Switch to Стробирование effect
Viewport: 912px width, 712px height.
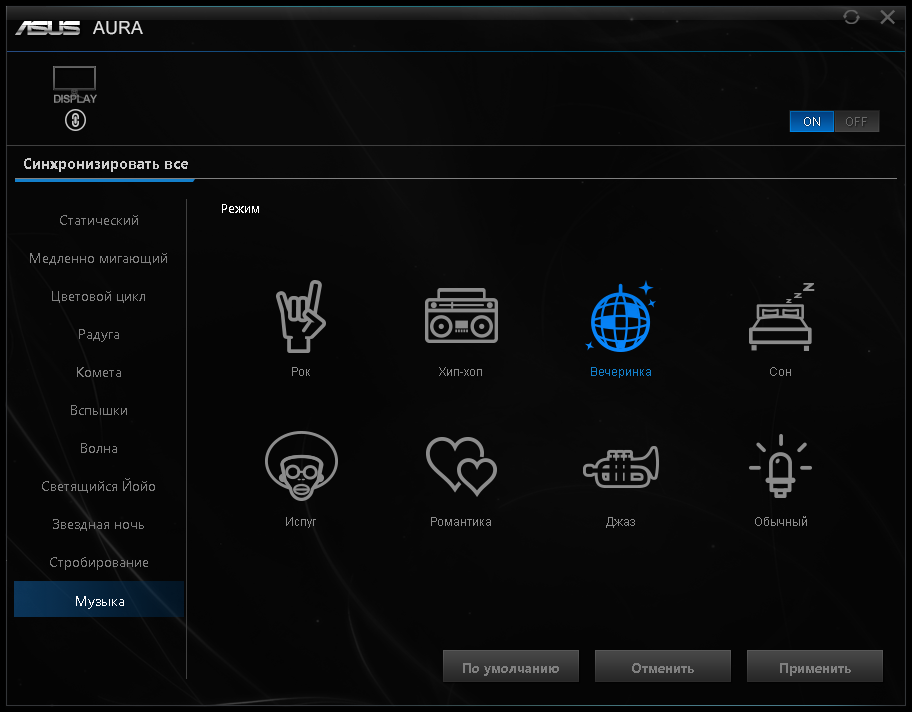point(99,563)
